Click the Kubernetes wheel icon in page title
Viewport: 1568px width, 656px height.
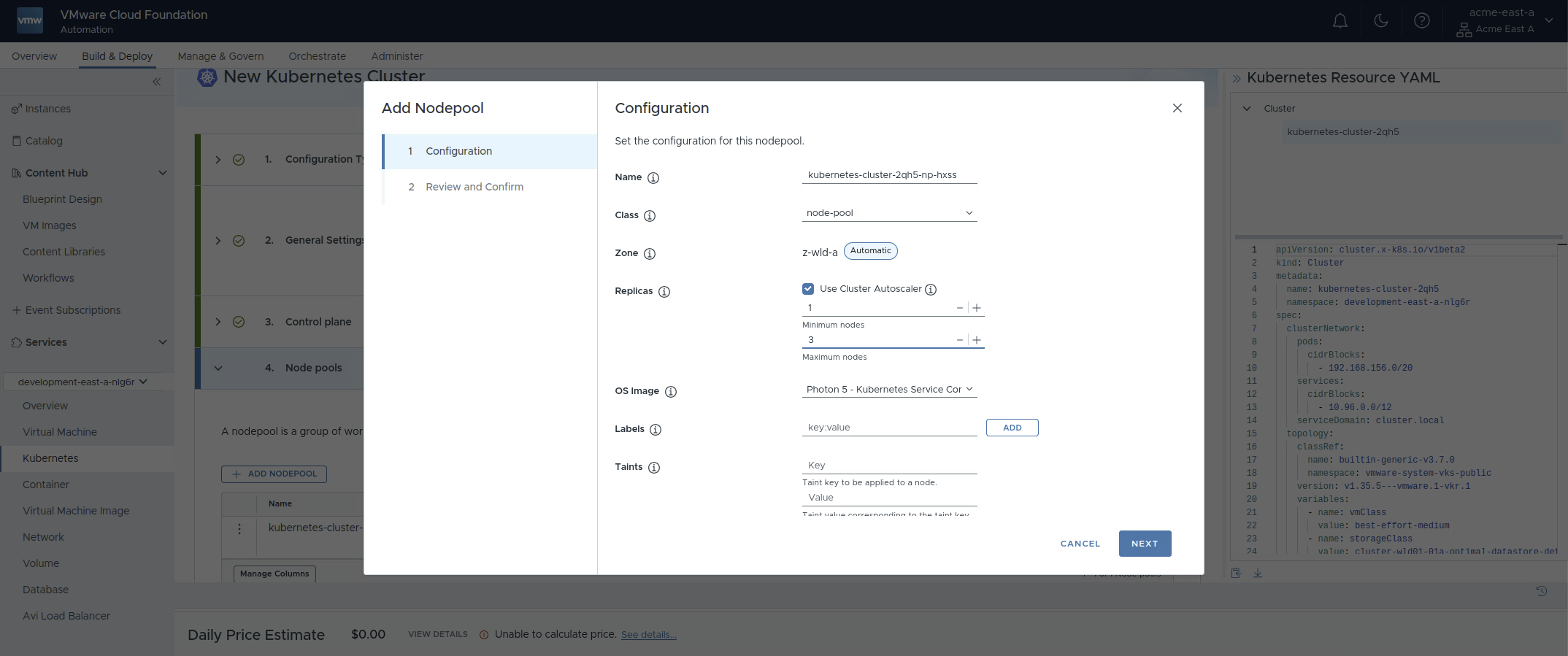[x=207, y=77]
